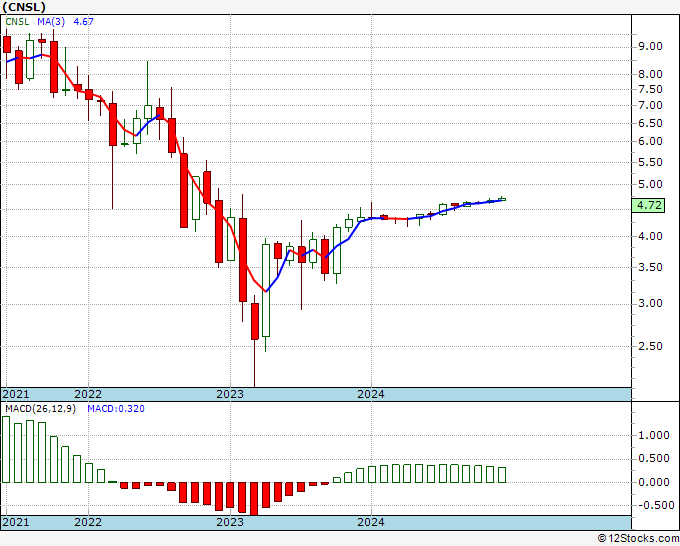Click the 9.00 price axis label
The width and height of the screenshot is (680, 546).
(x=650, y=46)
